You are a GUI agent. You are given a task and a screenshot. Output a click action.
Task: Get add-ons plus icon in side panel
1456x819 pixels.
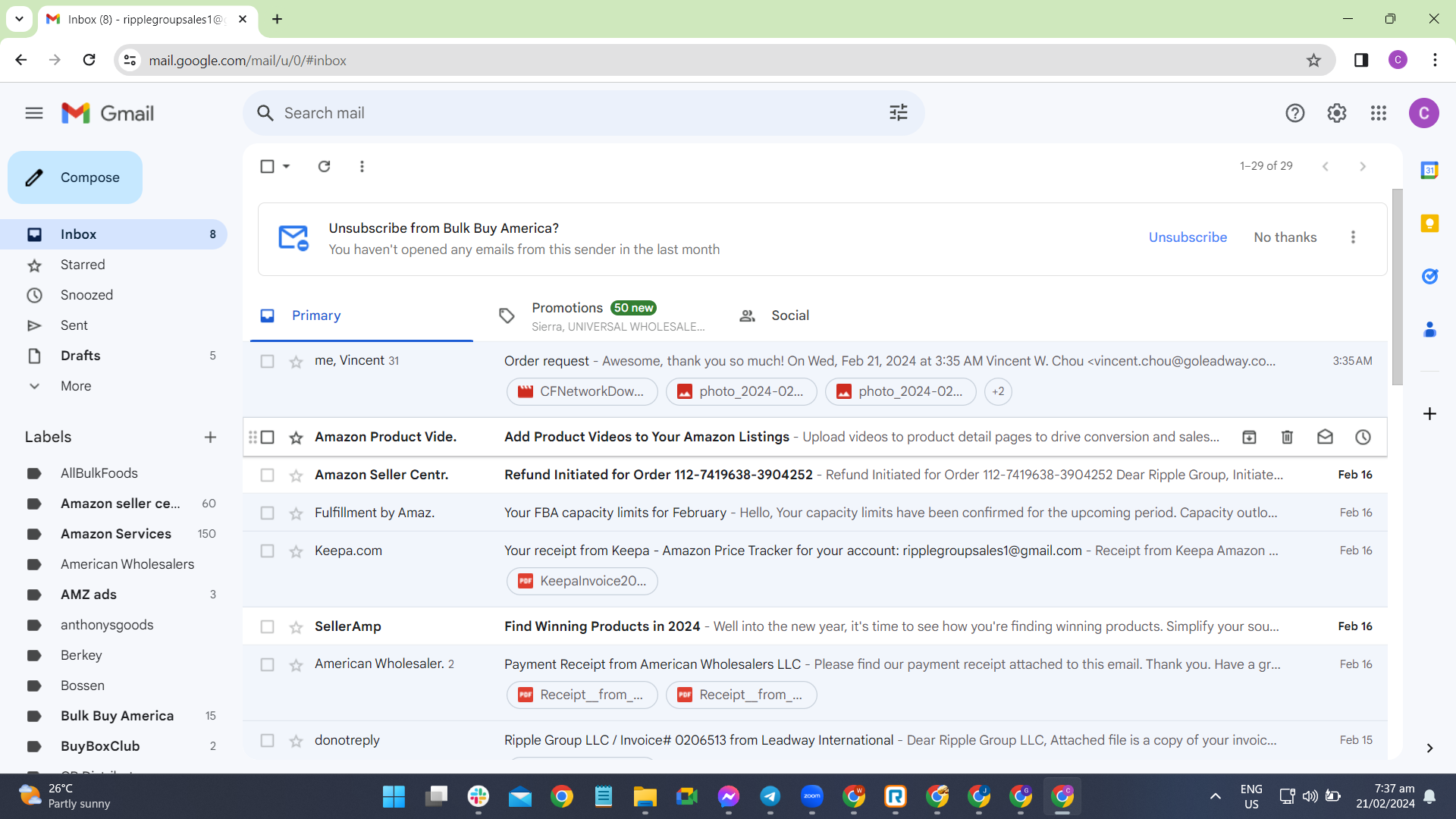[x=1429, y=414]
